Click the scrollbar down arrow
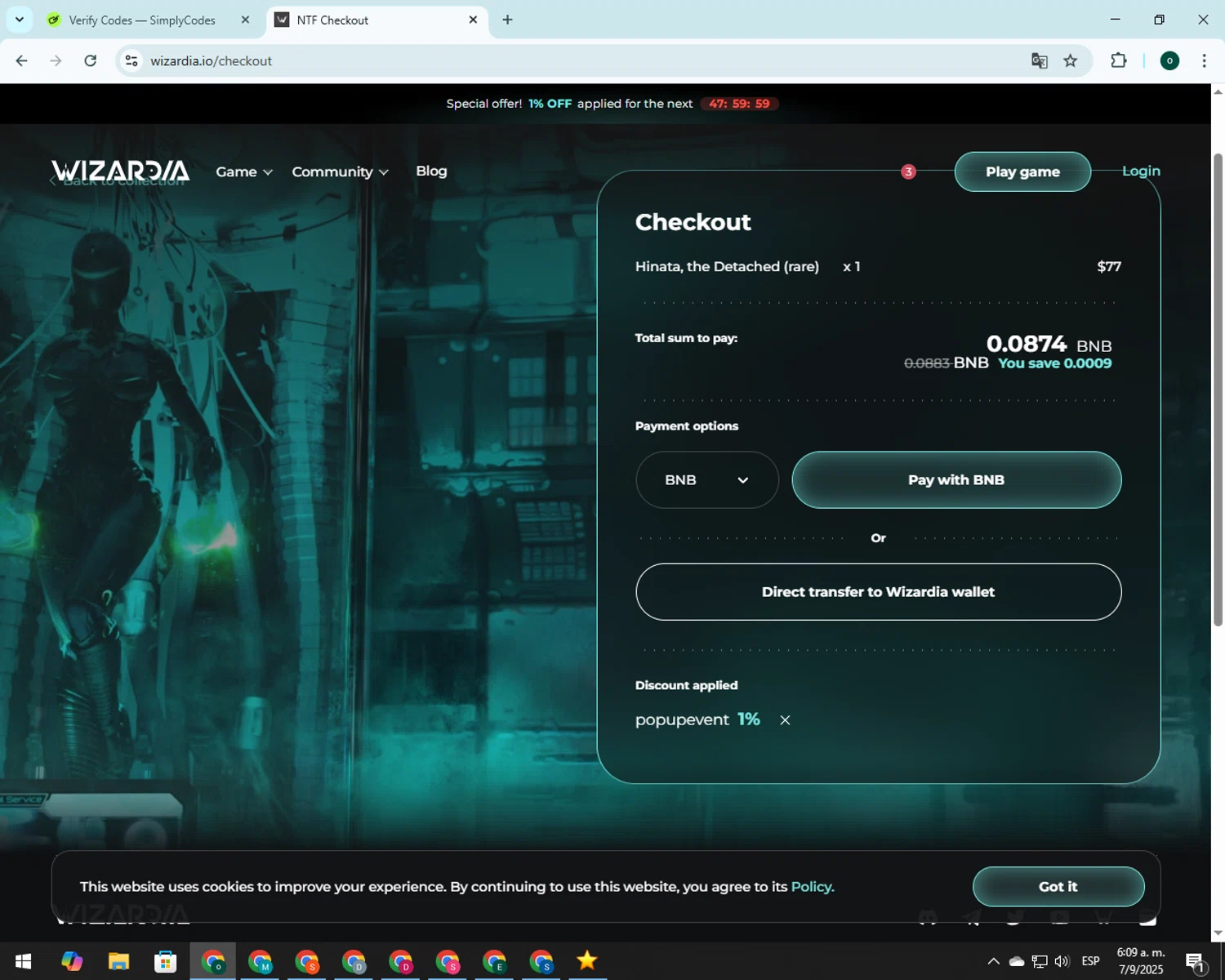Image resolution: width=1225 pixels, height=980 pixels. point(1218,933)
